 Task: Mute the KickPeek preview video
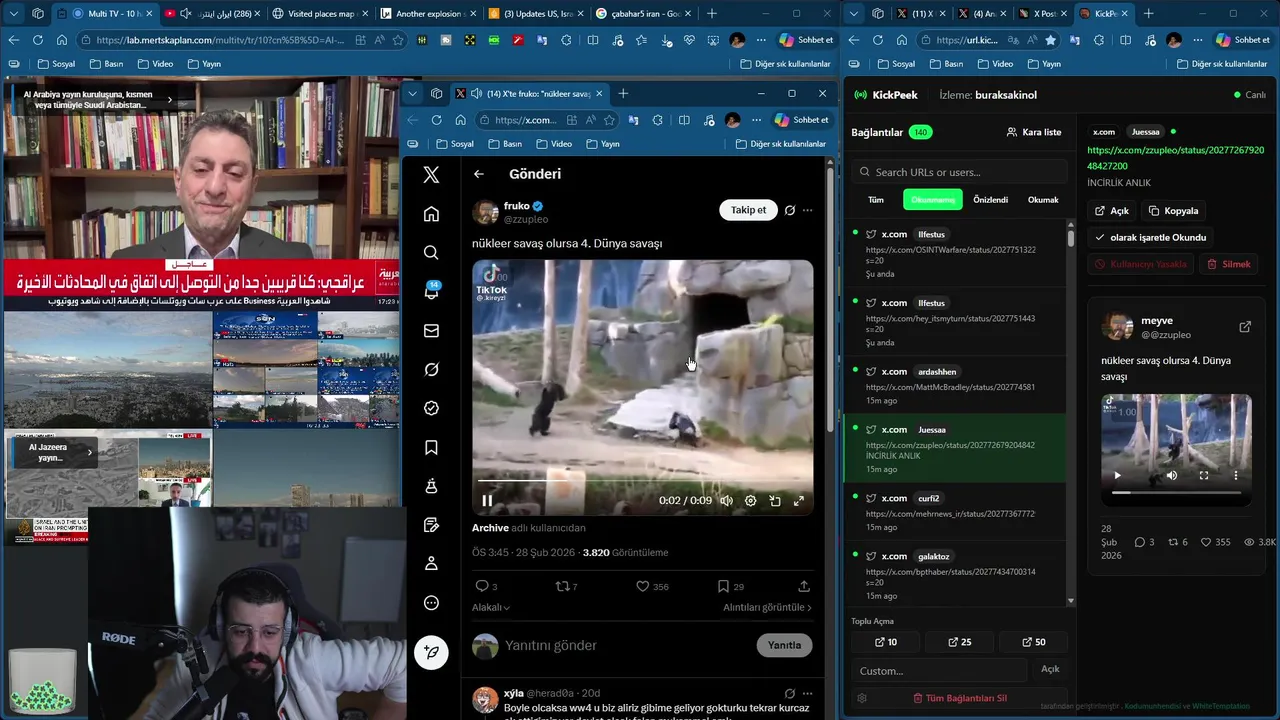1171,476
